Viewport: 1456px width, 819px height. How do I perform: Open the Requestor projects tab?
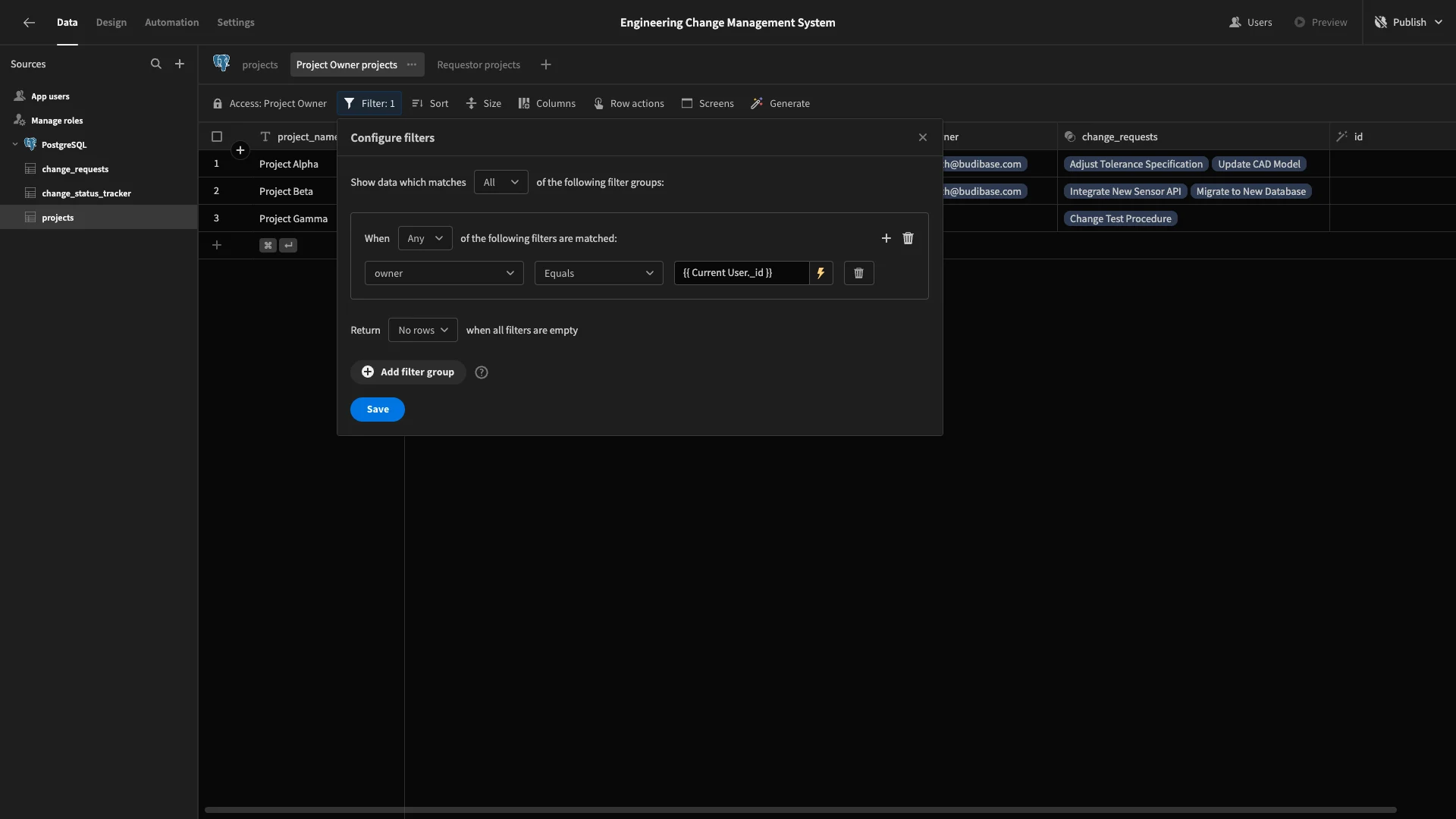point(479,65)
